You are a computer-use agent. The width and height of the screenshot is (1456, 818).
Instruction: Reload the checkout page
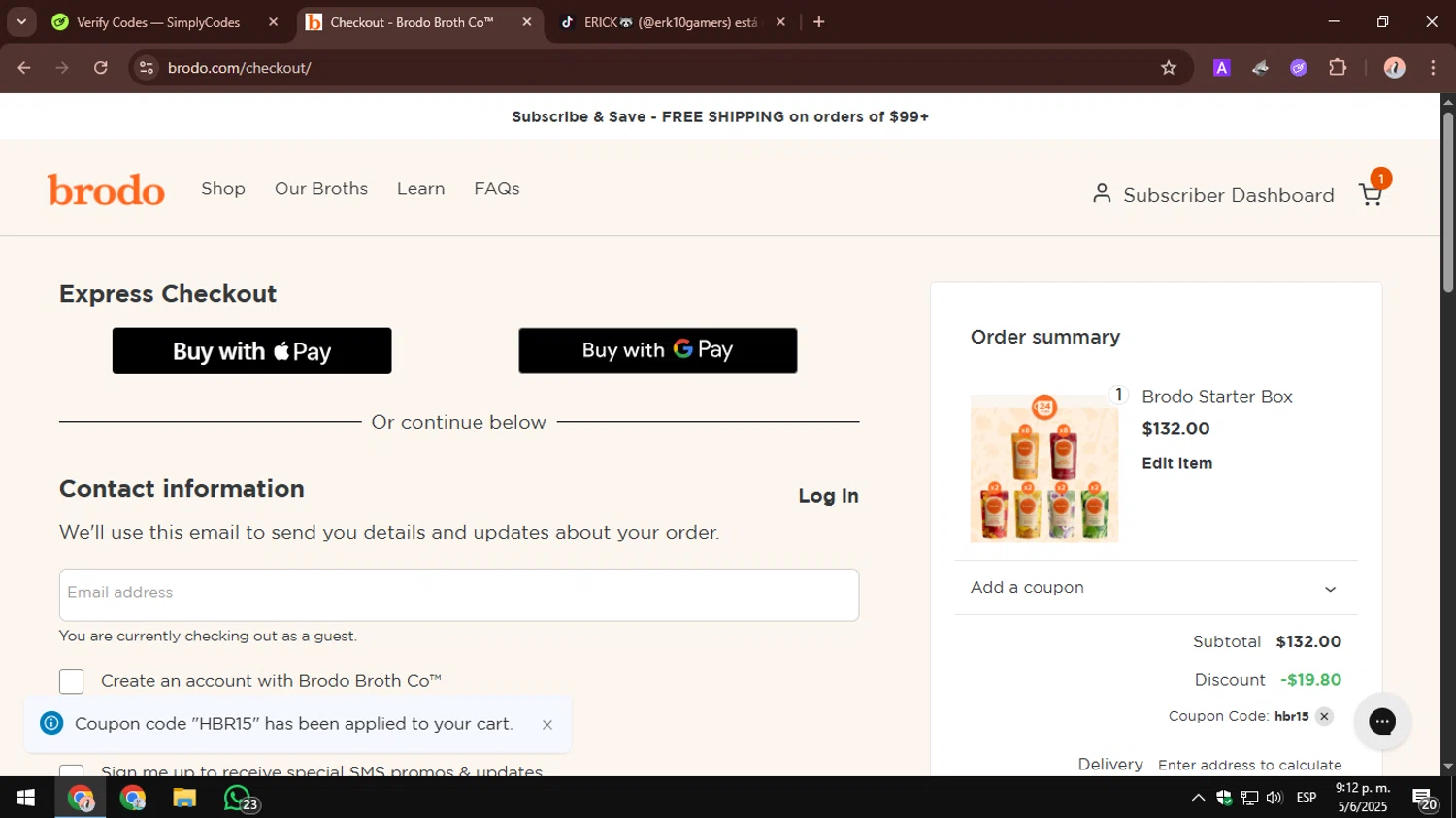click(101, 68)
